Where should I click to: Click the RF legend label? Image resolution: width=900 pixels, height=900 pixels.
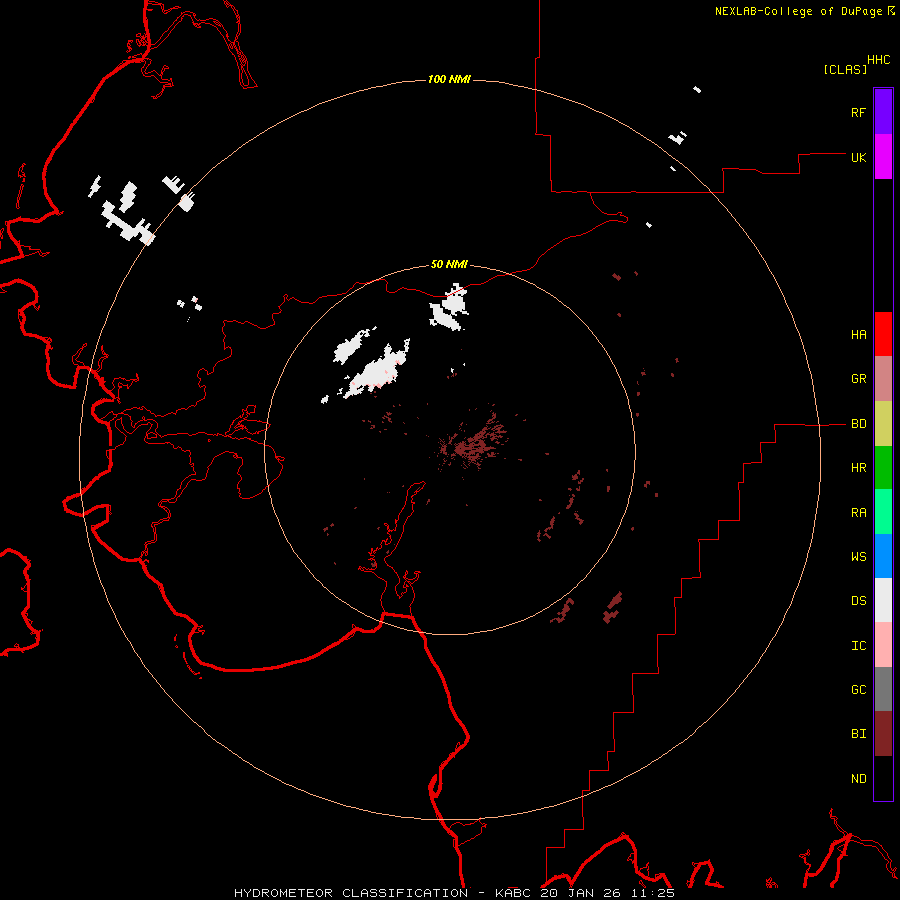858,112
